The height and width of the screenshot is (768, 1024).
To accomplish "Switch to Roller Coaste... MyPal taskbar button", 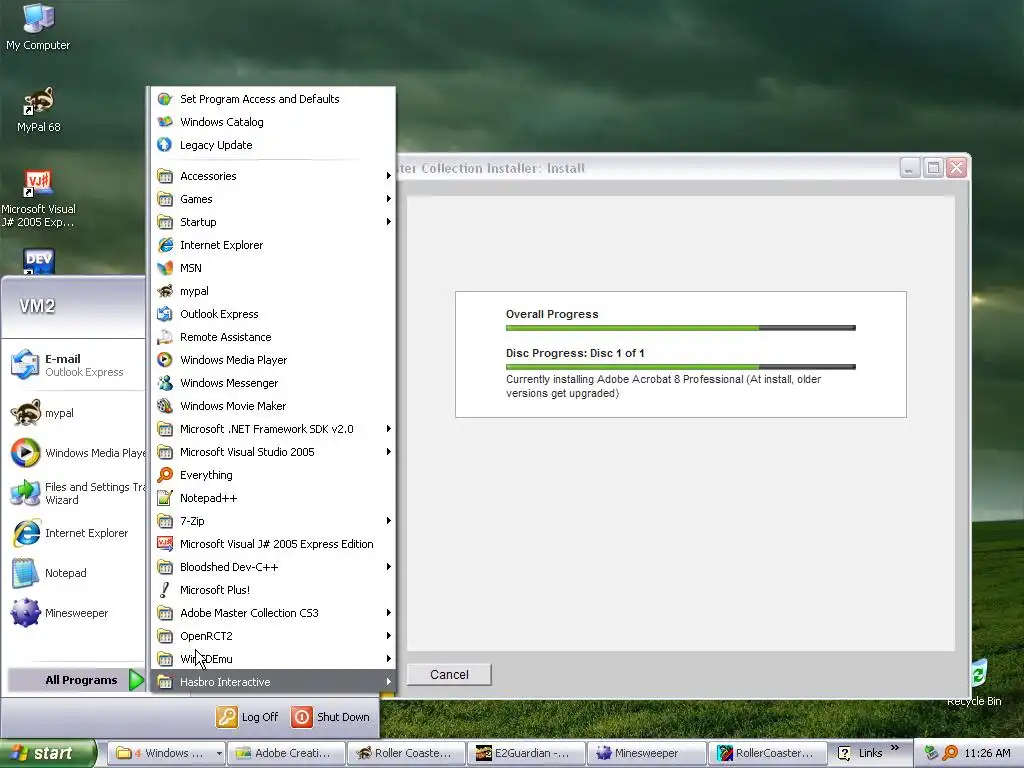I will 407,753.
